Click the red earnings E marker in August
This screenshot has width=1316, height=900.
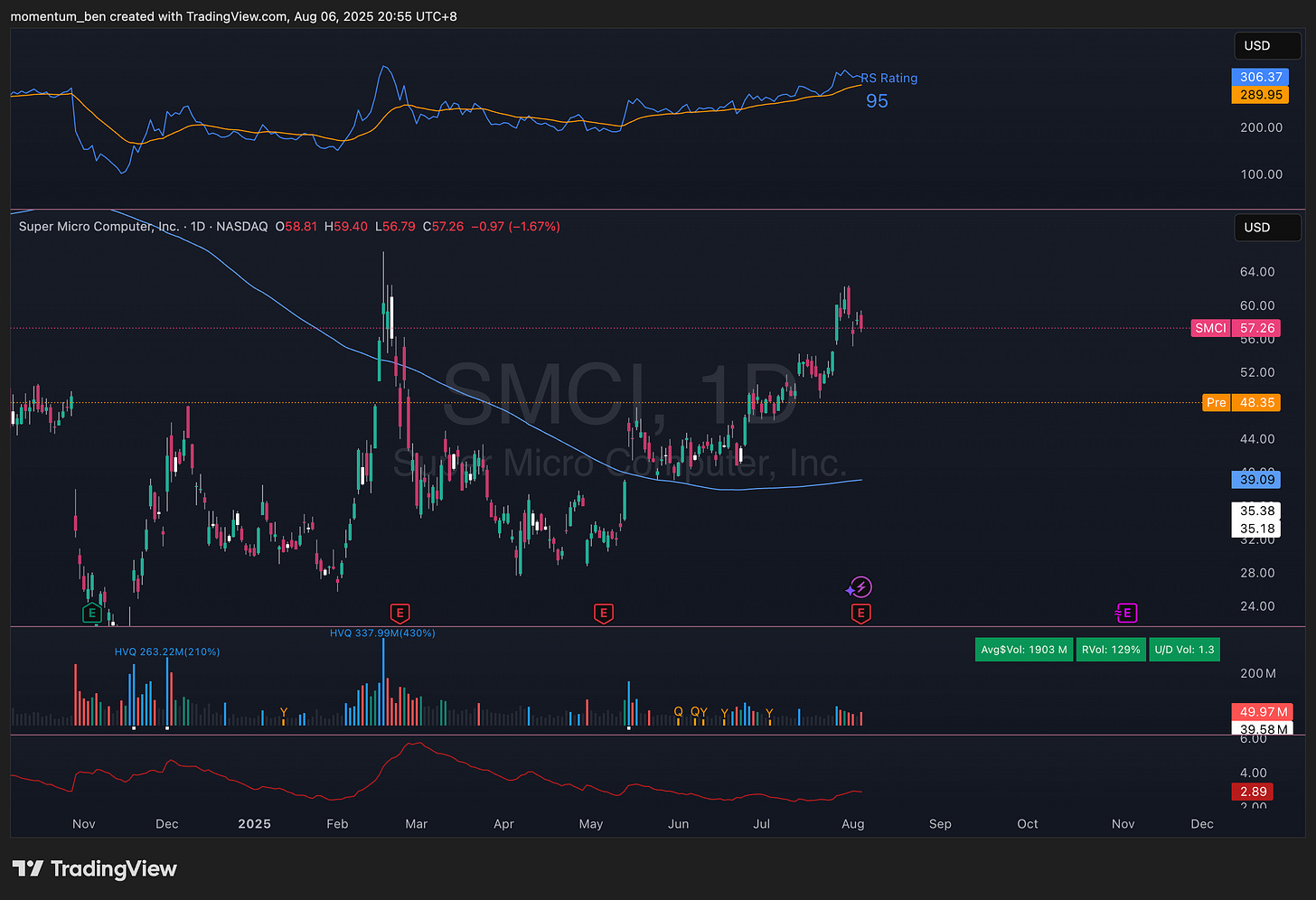tap(860, 614)
